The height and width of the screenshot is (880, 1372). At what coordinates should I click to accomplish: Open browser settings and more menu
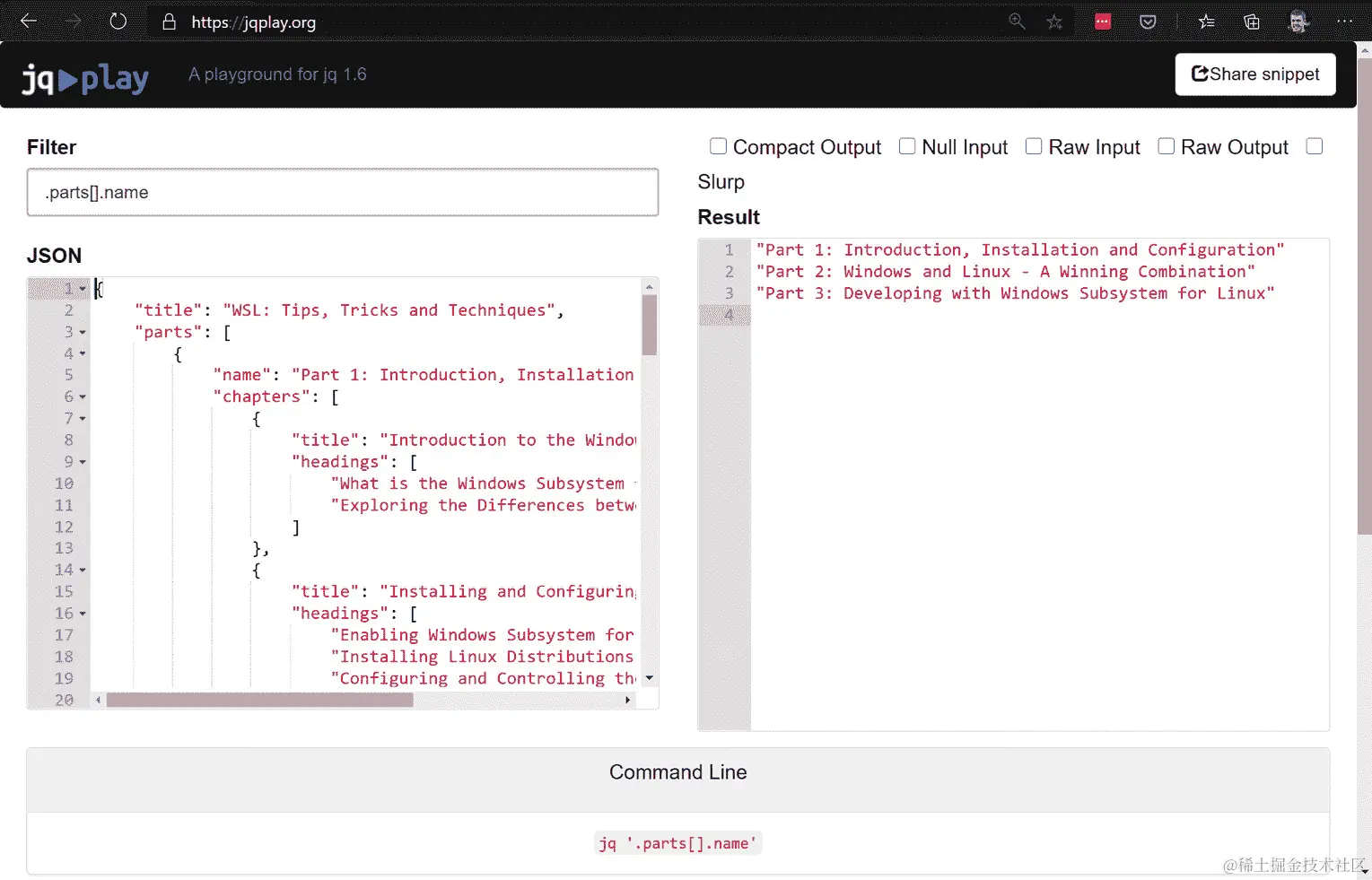pyautogui.click(x=1344, y=22)
